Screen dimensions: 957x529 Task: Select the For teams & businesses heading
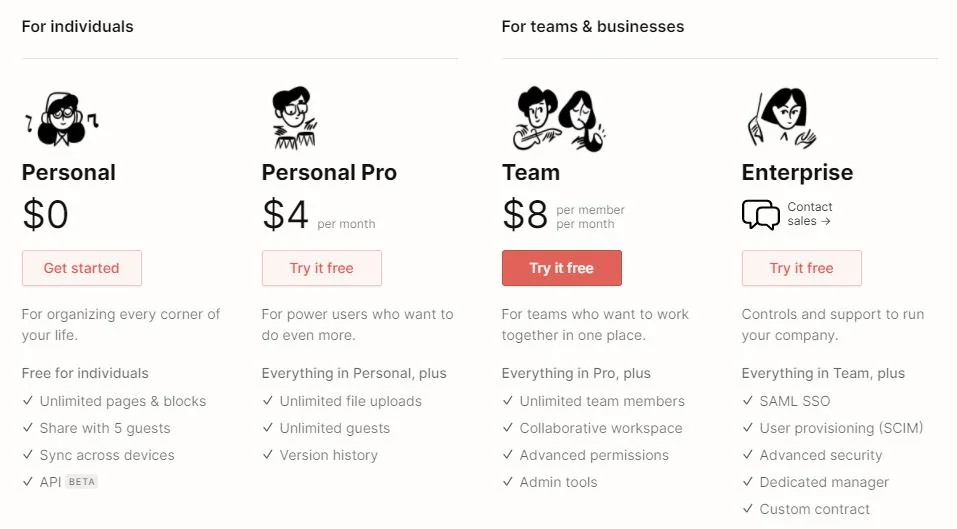coord(593,27)
